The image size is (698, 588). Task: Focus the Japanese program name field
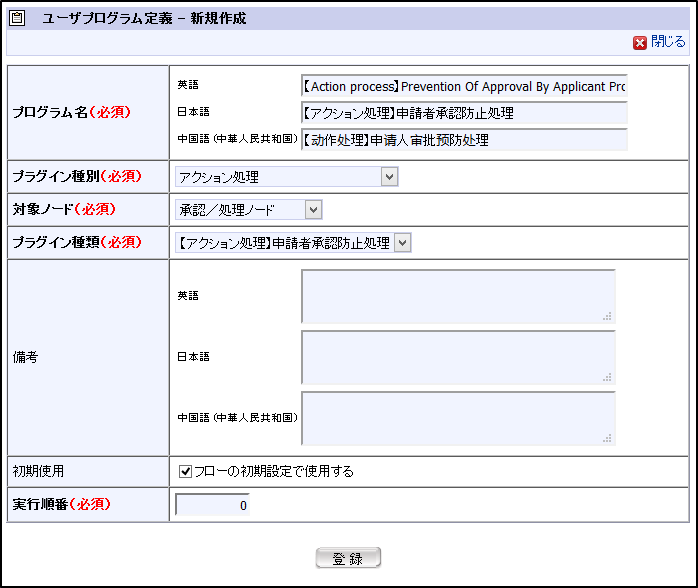[463, 112]
